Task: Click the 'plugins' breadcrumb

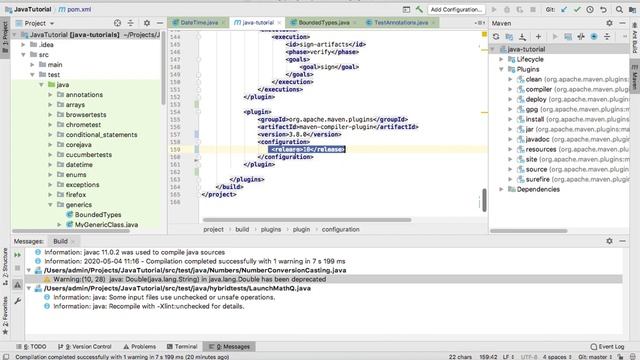Action: (x=271, y=229)
